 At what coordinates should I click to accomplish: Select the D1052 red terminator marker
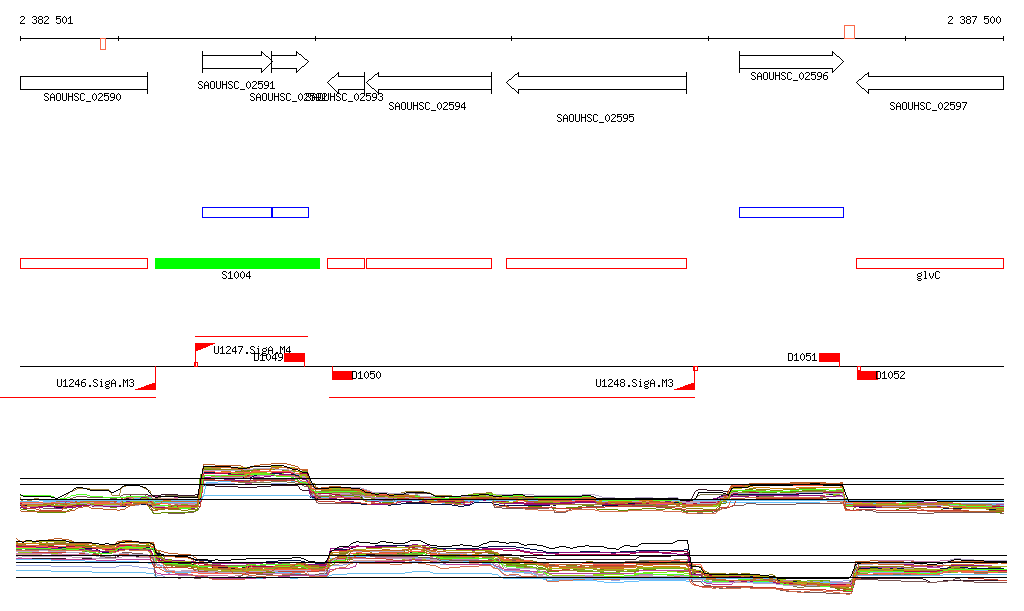tap(867, 375)
